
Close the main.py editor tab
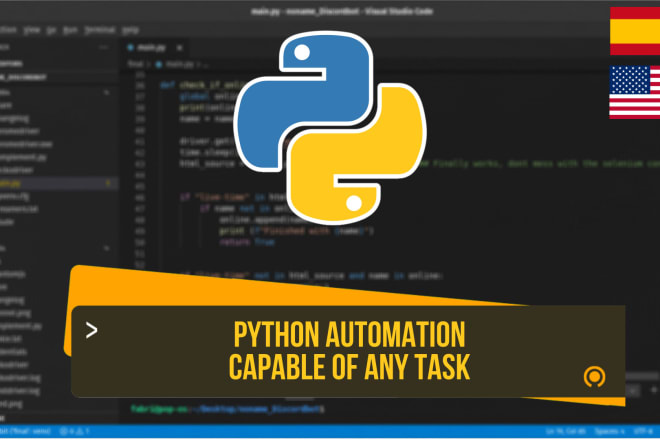(179, 48)
